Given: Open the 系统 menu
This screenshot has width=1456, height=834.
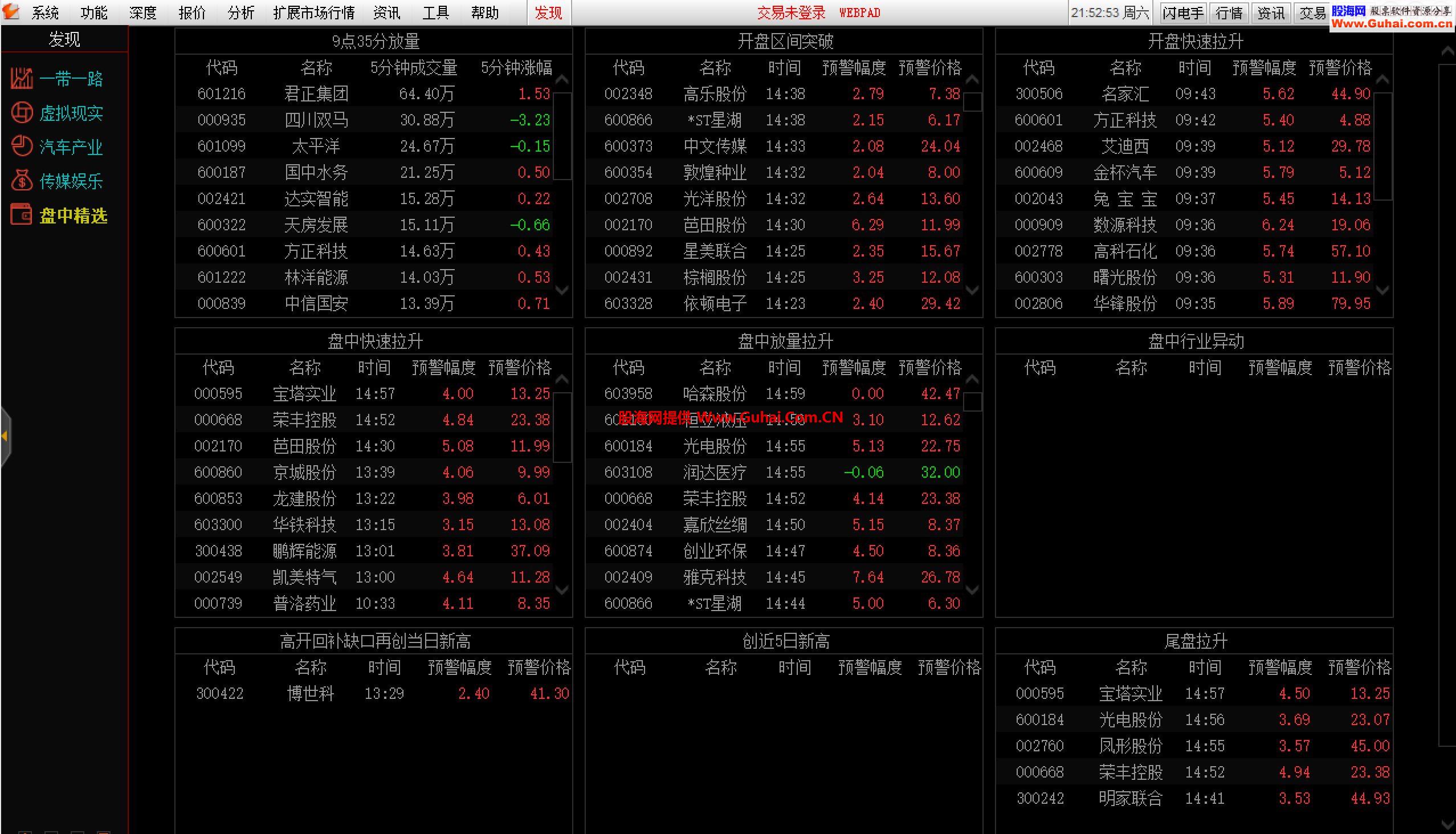Looking at the screenshot, I should (x=44, y=13).
